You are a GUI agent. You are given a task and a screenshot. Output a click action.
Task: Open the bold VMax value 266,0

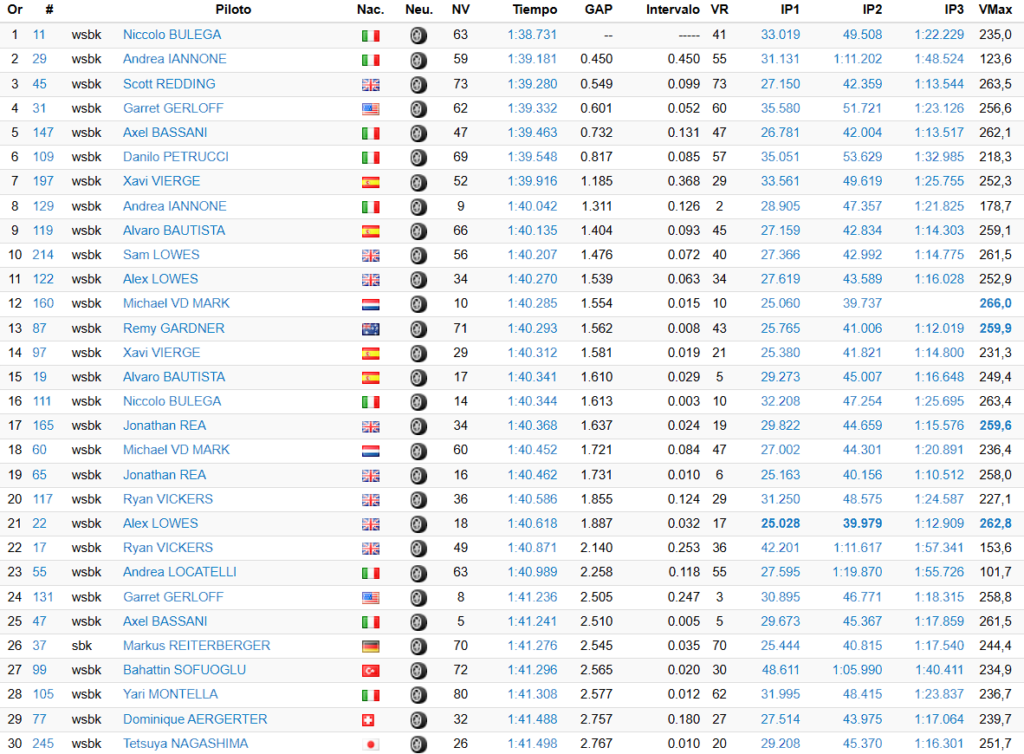(996, 303)
